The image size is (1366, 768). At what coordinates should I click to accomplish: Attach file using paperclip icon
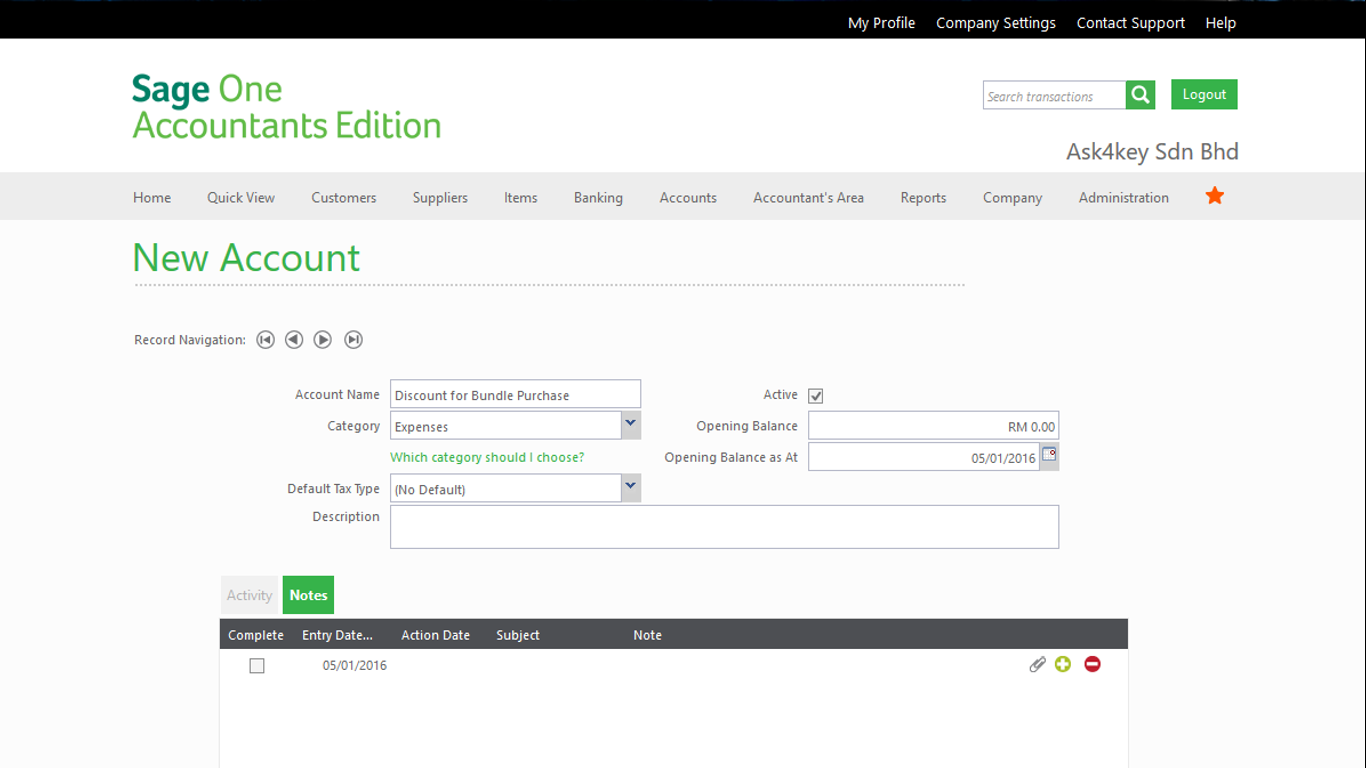1037,664
